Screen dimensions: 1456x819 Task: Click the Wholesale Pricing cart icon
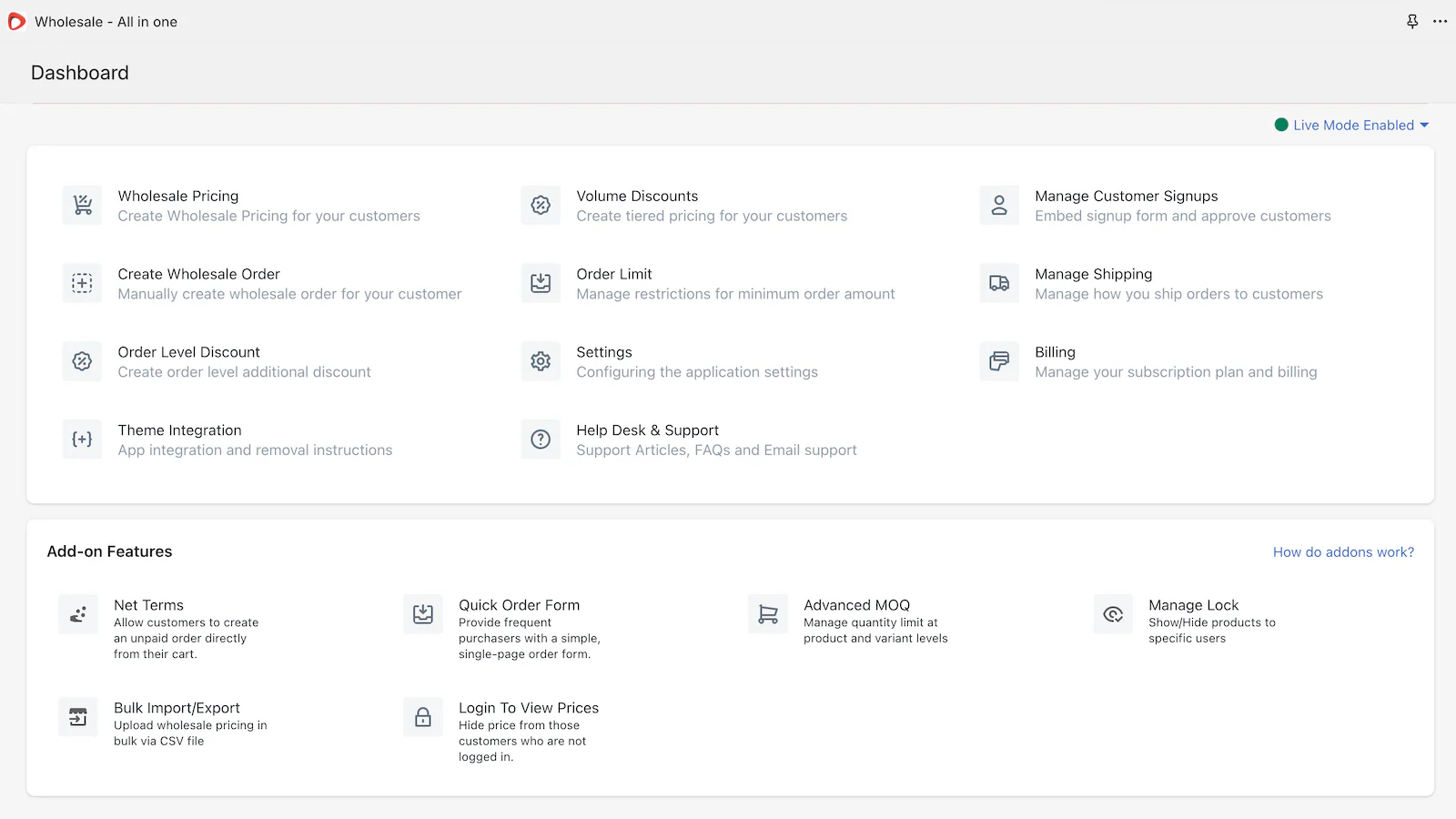[x=82, y=205]
